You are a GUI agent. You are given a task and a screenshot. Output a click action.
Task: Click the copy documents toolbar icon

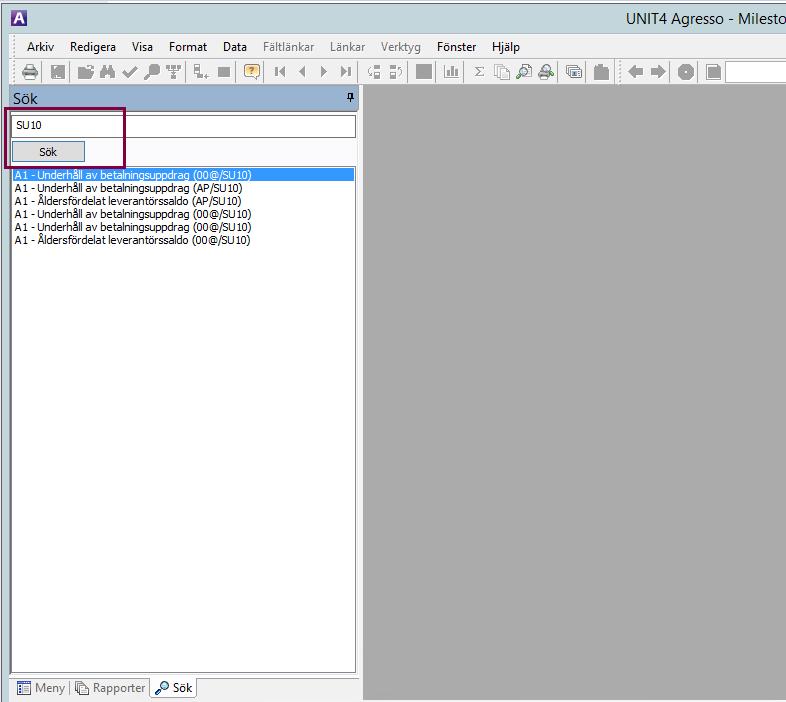coord(502,72)
